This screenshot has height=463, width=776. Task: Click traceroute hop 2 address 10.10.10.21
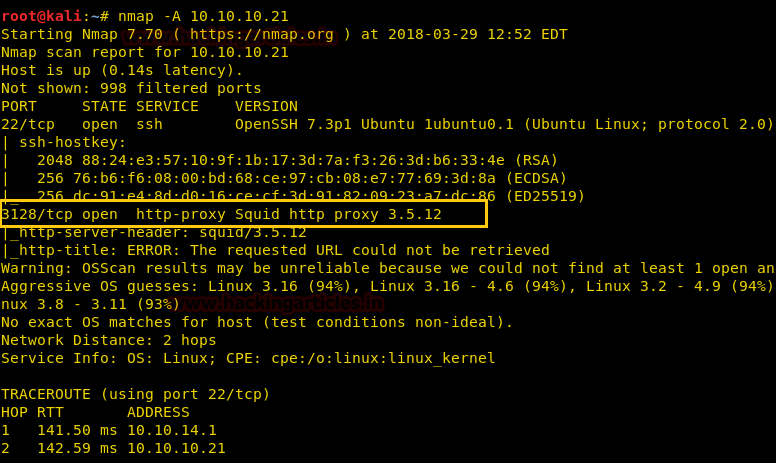coord(176,448)
